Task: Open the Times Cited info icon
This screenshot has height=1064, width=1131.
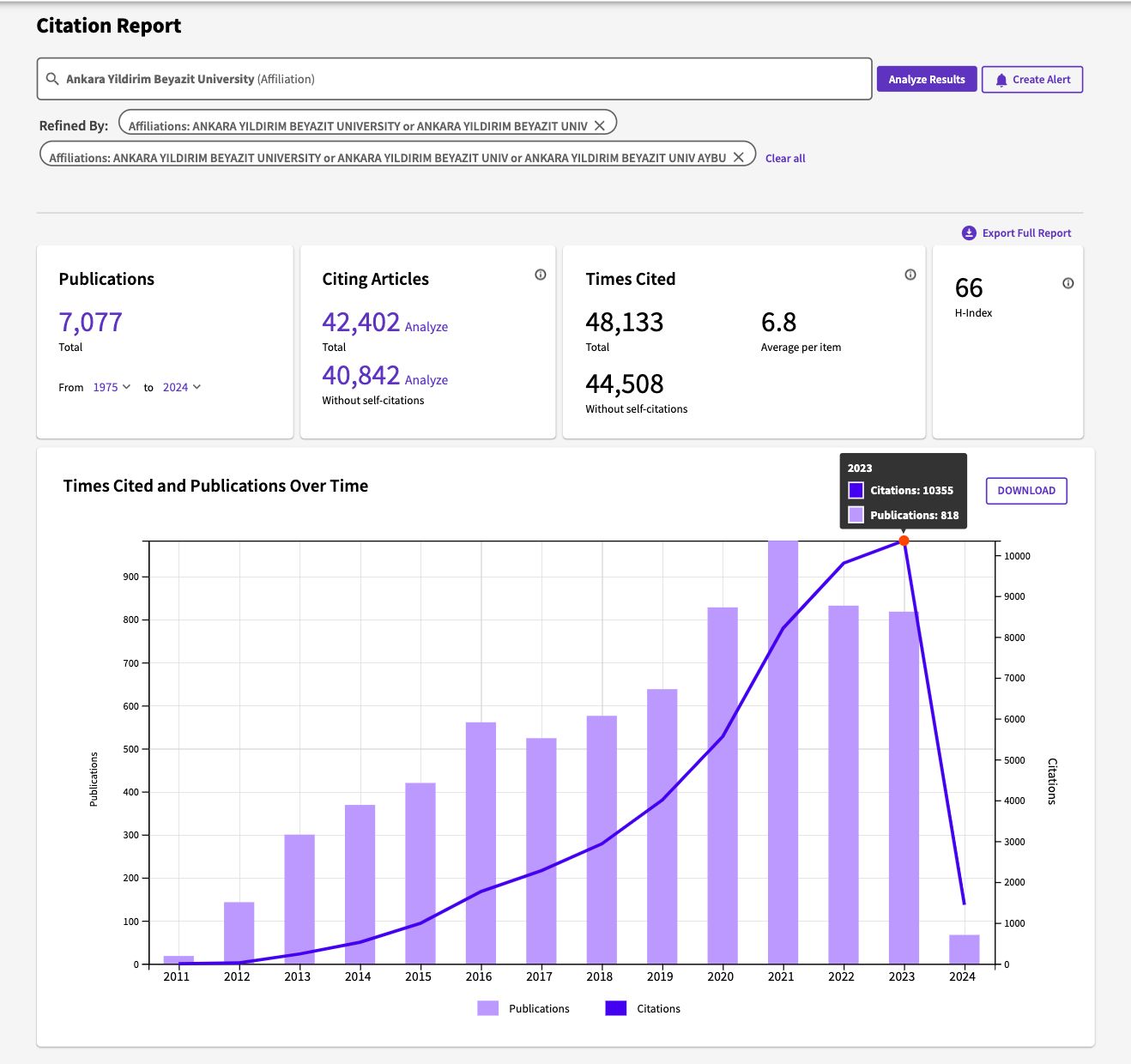Action: coord(910,275)
